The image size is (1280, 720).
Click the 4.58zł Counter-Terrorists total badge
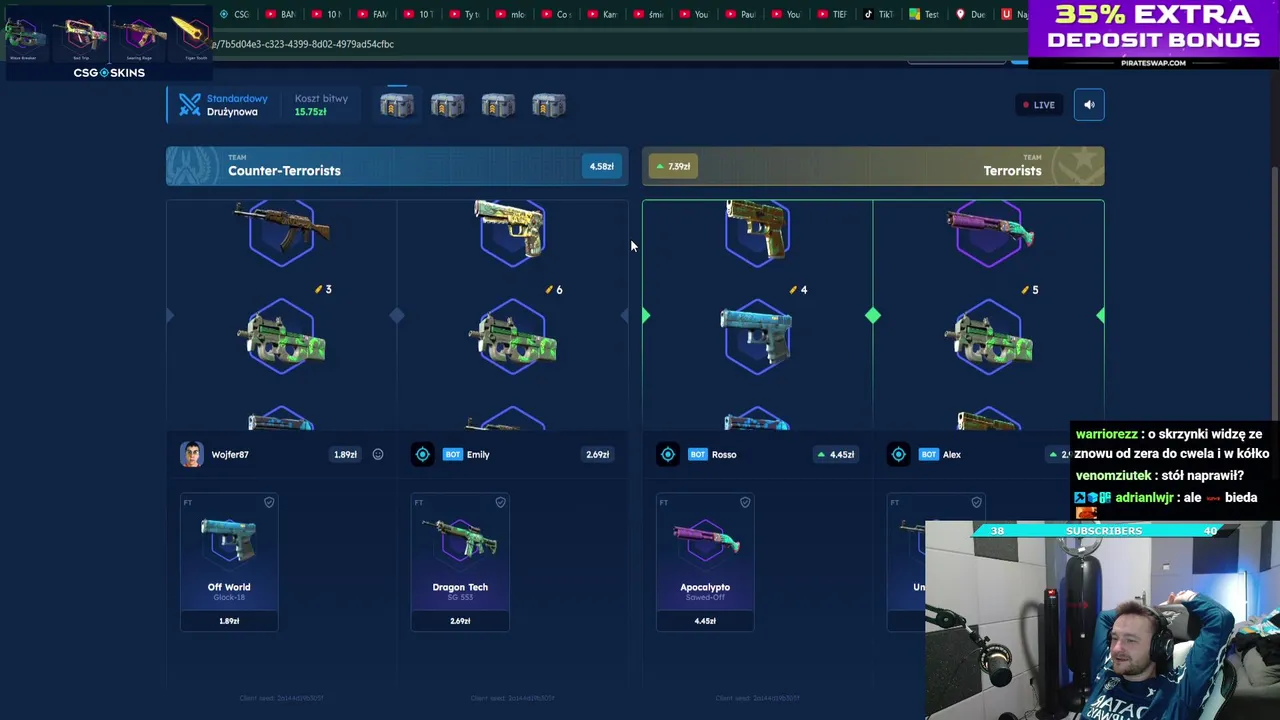[601, 166]
